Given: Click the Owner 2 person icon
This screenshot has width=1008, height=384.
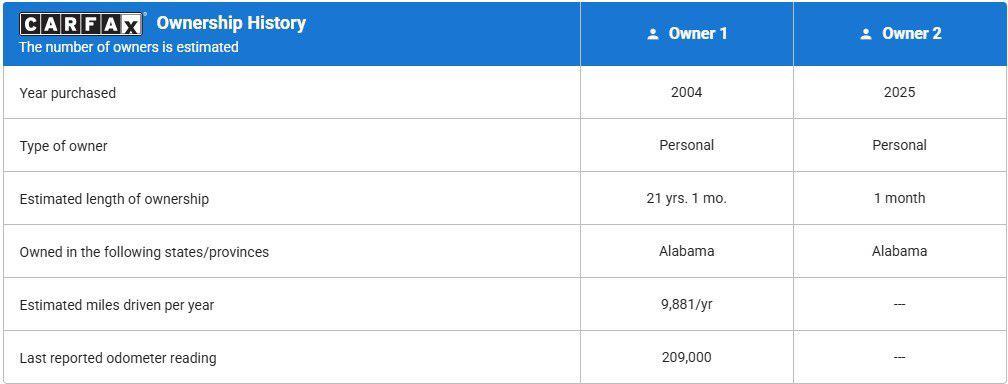Looking at the screenshot, I should (866, 34).
